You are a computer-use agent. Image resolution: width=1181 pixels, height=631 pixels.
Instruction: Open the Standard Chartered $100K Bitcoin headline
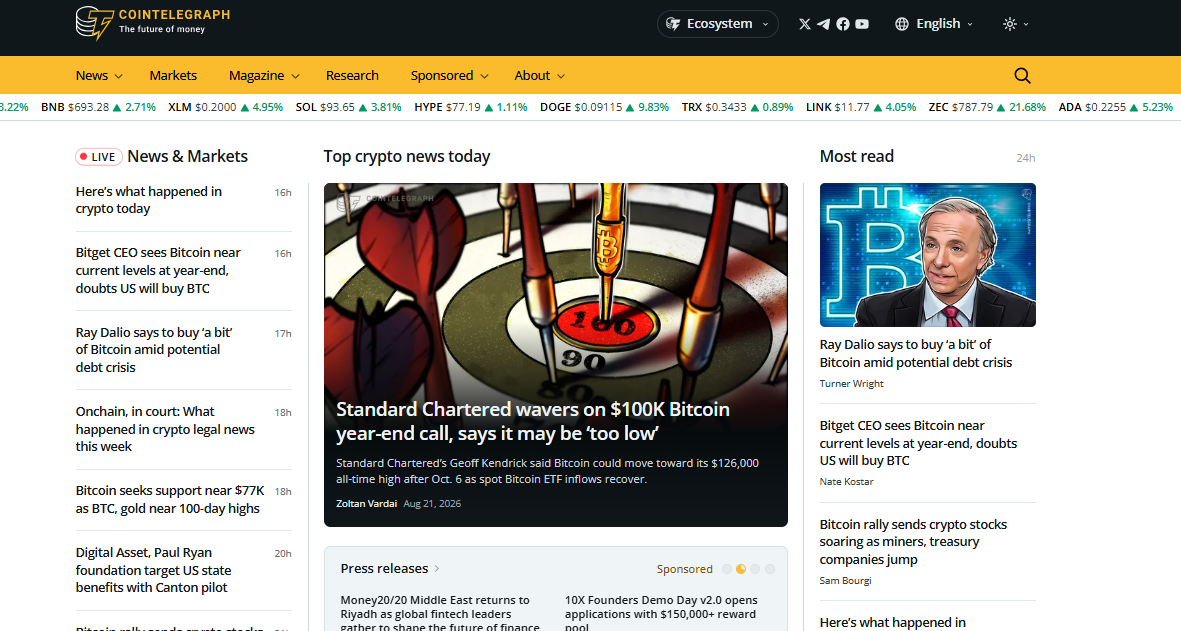coord(533,421)
